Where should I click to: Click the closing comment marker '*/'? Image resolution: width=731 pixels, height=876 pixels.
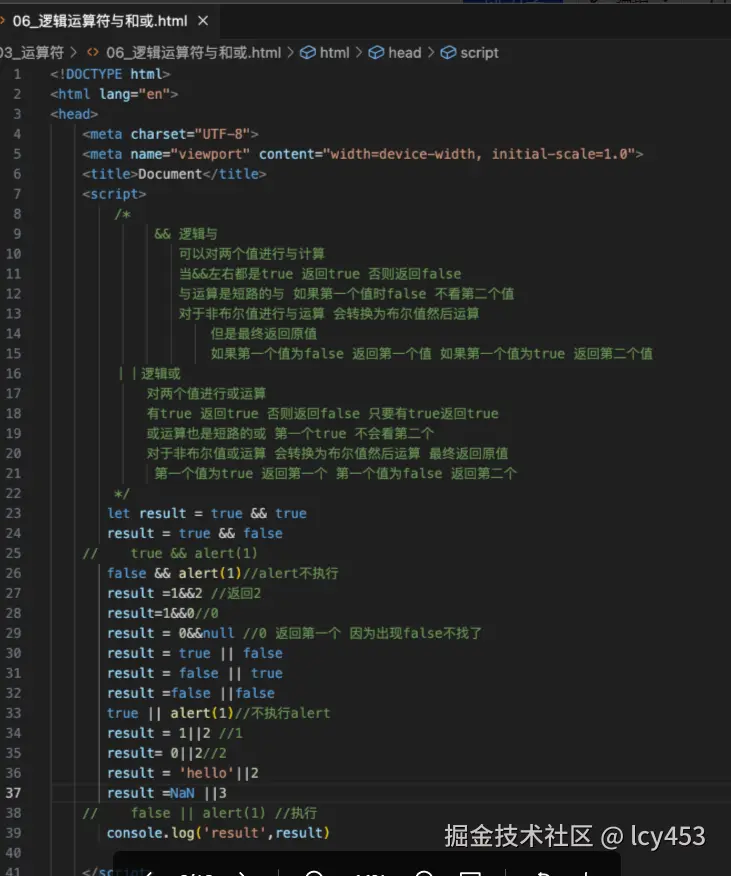coord(121,494)
